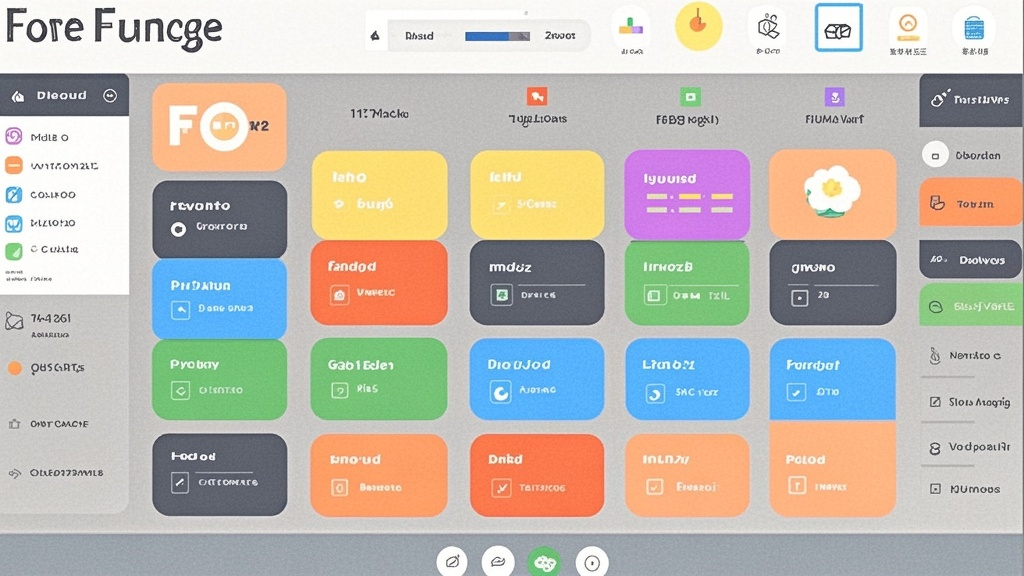
Task: Click the green icon in the bottom dock
Action: pyautogui.click(x=544, y=562)
